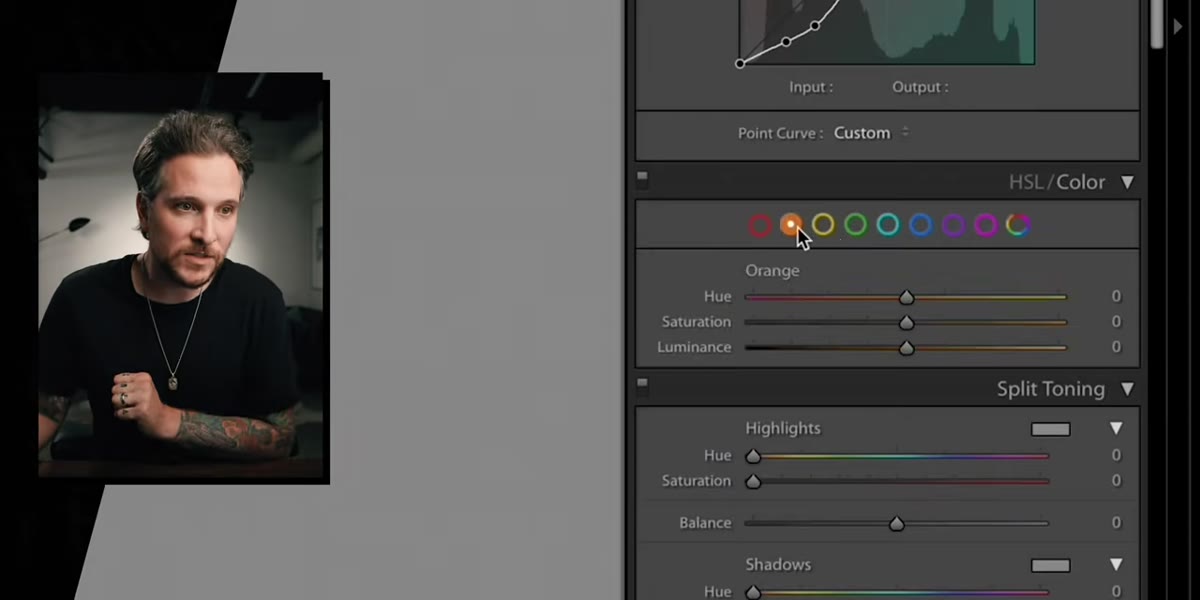Click the Output label under curve
1200x600 pixels.
coord(920,87)
